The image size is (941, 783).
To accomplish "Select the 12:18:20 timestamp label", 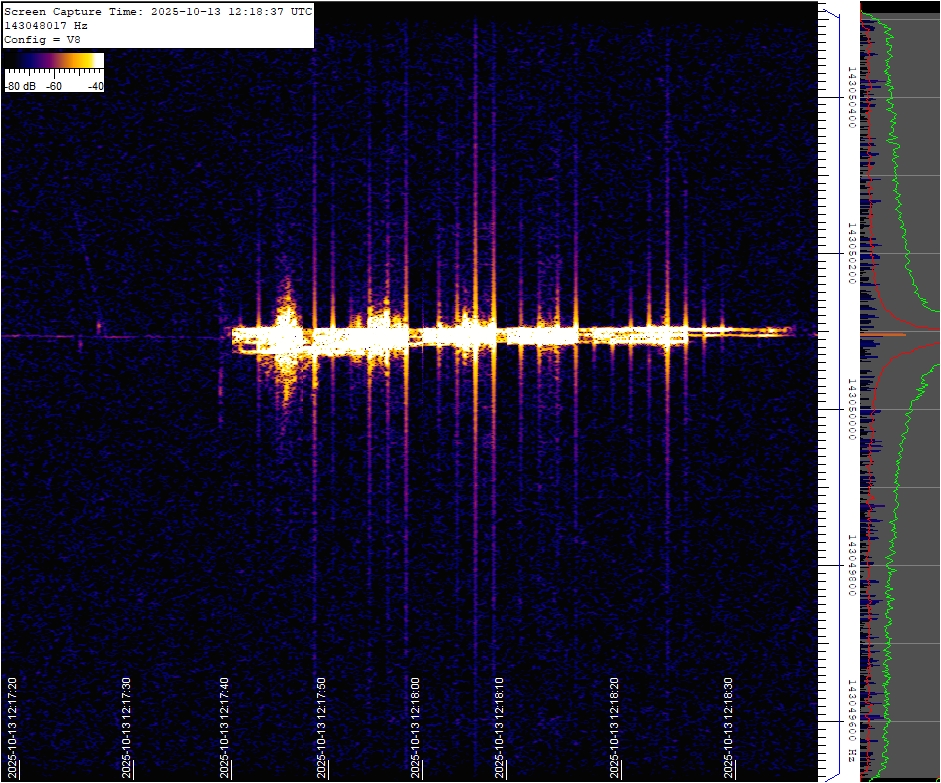I will 615,725.
